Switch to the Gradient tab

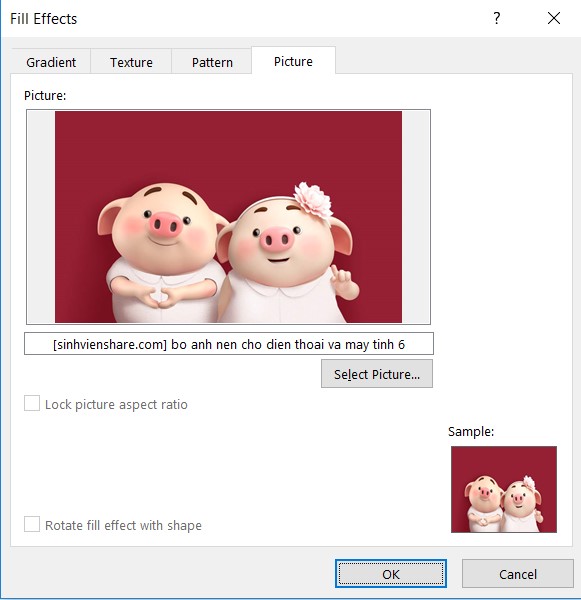pyautogui.click(x=51, y=62)
